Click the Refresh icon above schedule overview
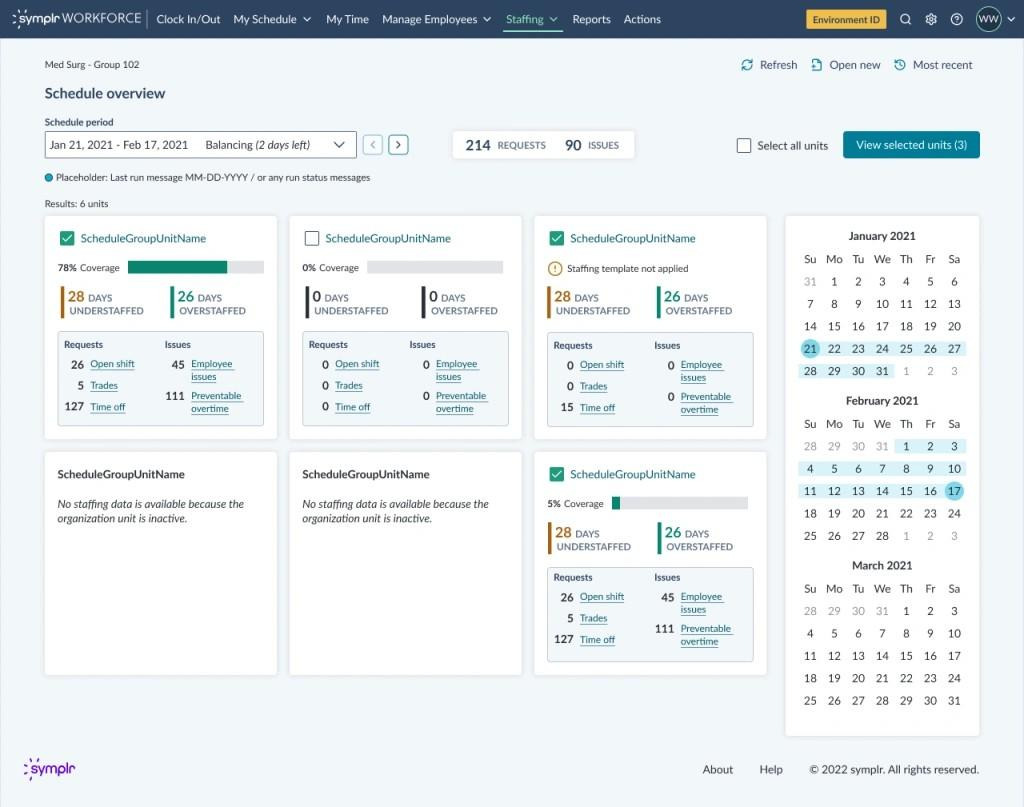1024x807 pixels. 747,64
